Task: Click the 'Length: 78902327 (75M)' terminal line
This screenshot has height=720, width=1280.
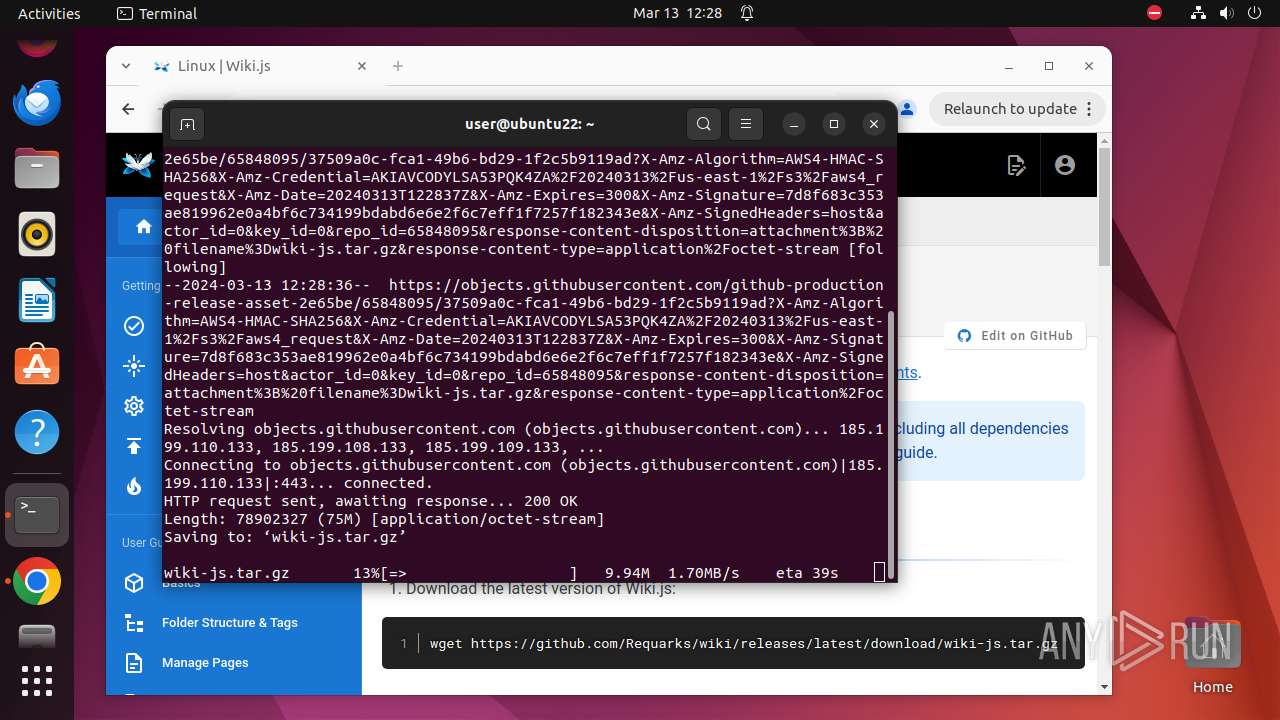Action: [x=384, y=519]
